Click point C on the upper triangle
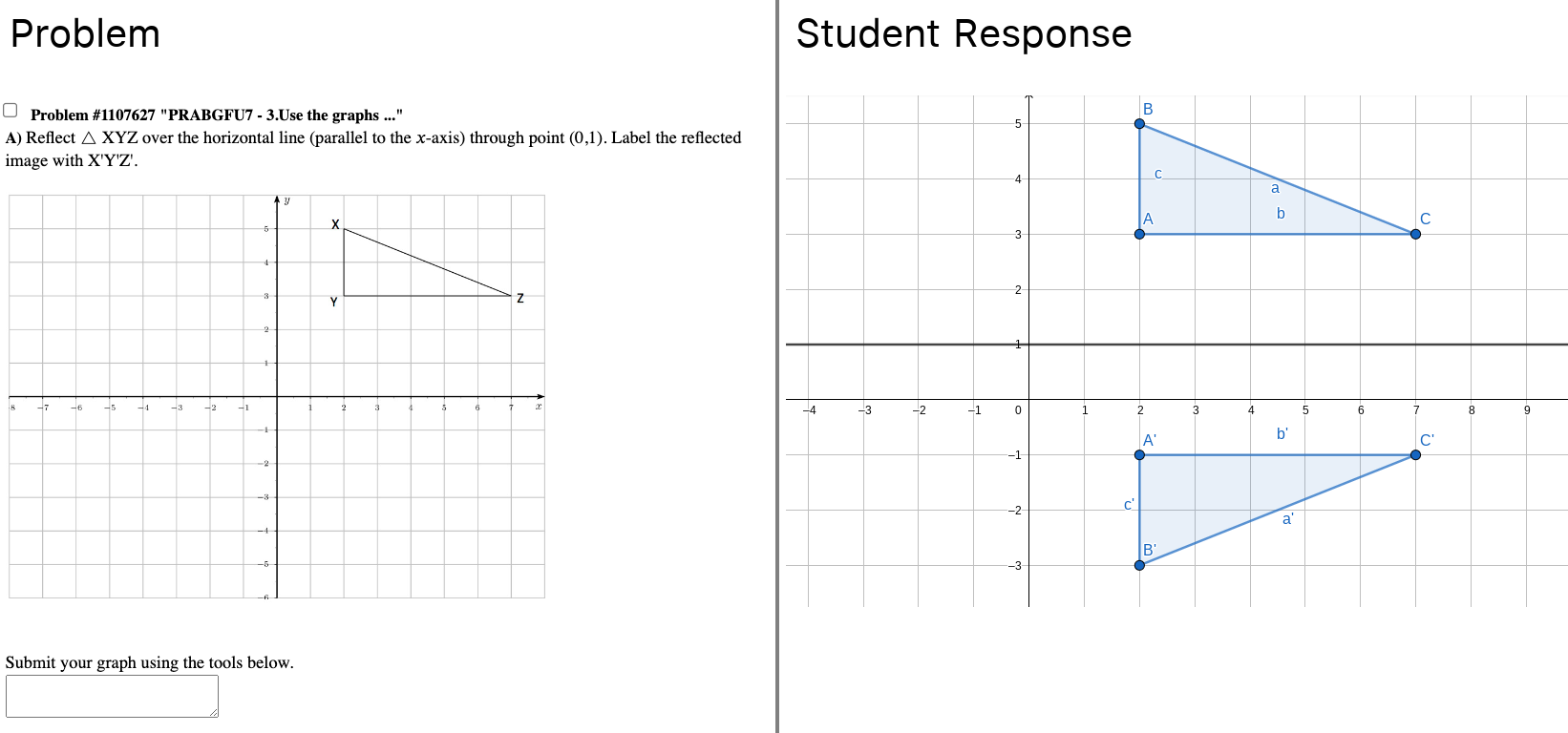The image size is (1568, 733). click(x=1415, y=234)
